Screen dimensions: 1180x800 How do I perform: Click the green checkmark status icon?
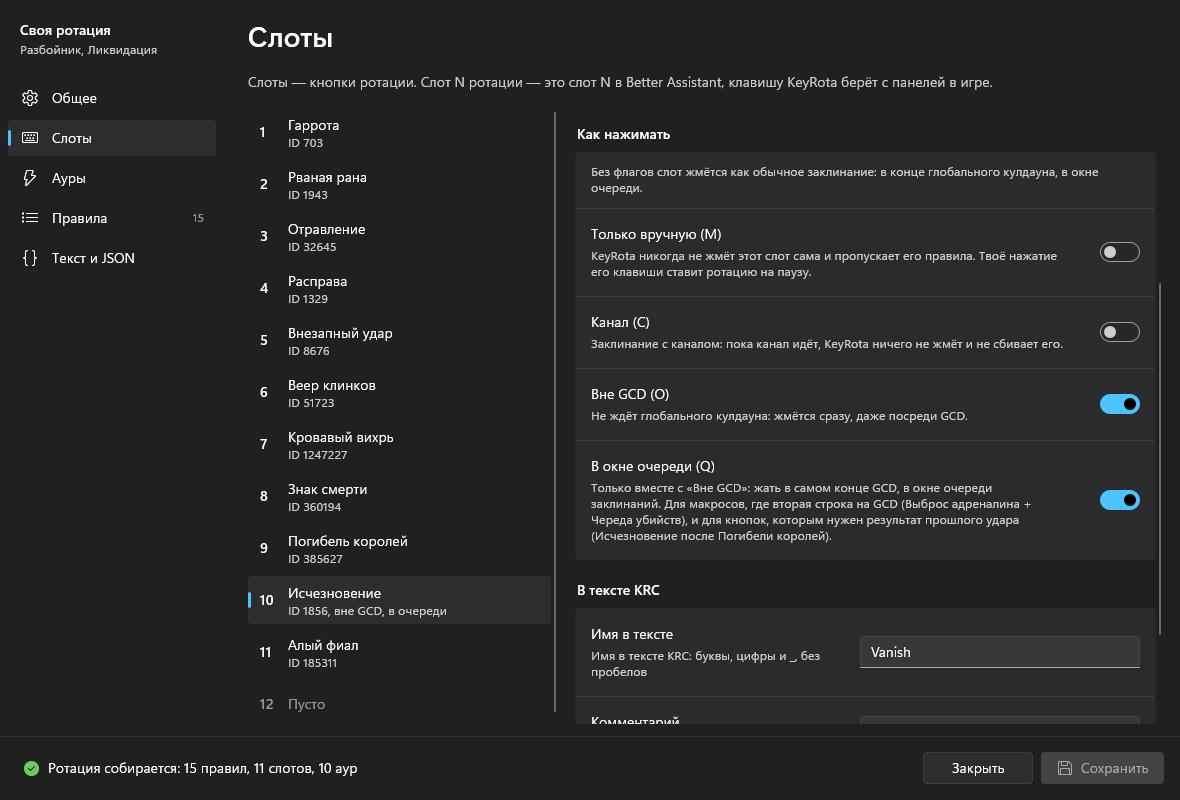[x=31, y=768]
